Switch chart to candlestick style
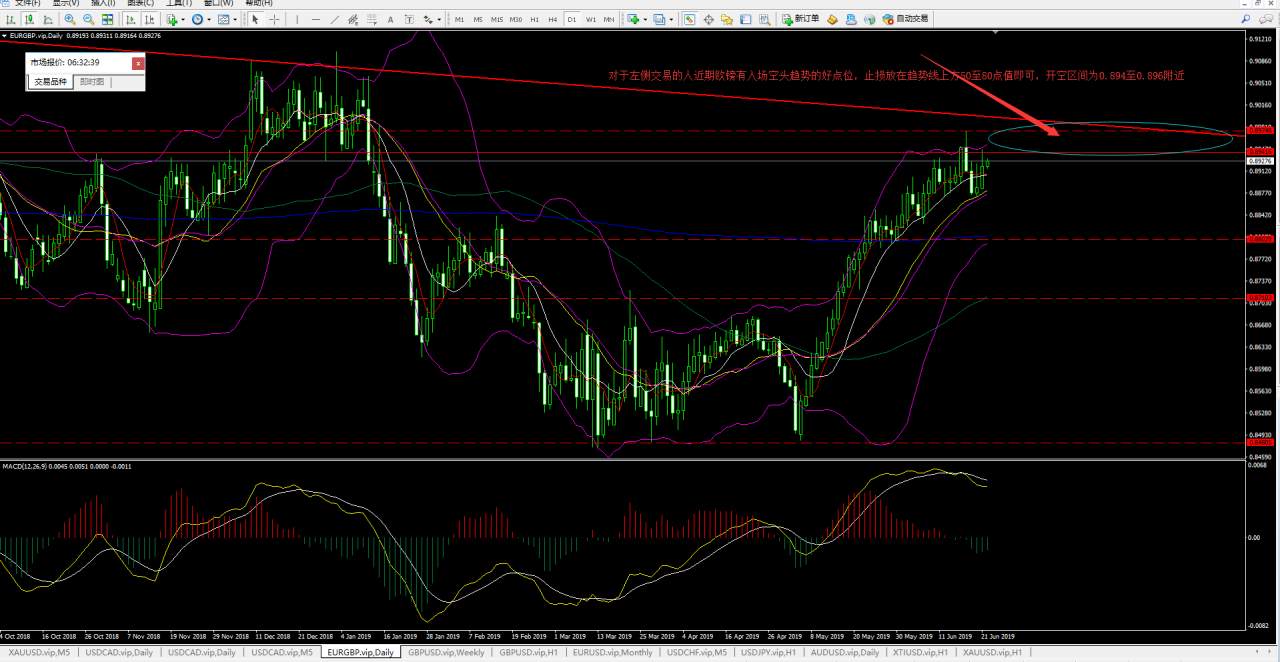 click(30, 19)
